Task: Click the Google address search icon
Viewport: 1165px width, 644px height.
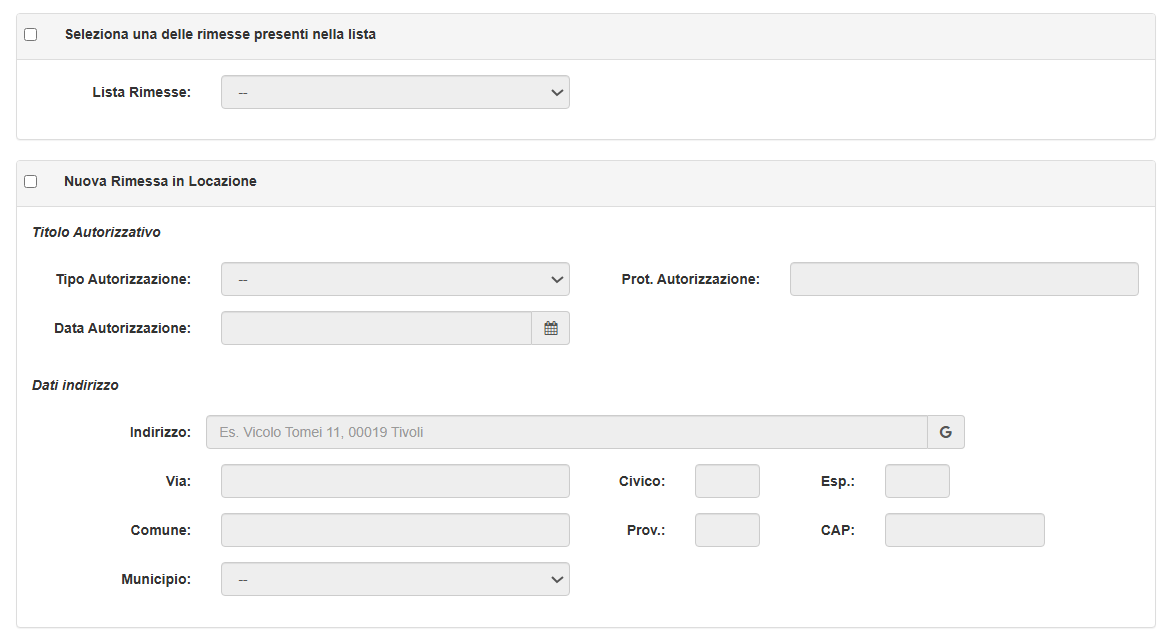Action: [945, 432]
